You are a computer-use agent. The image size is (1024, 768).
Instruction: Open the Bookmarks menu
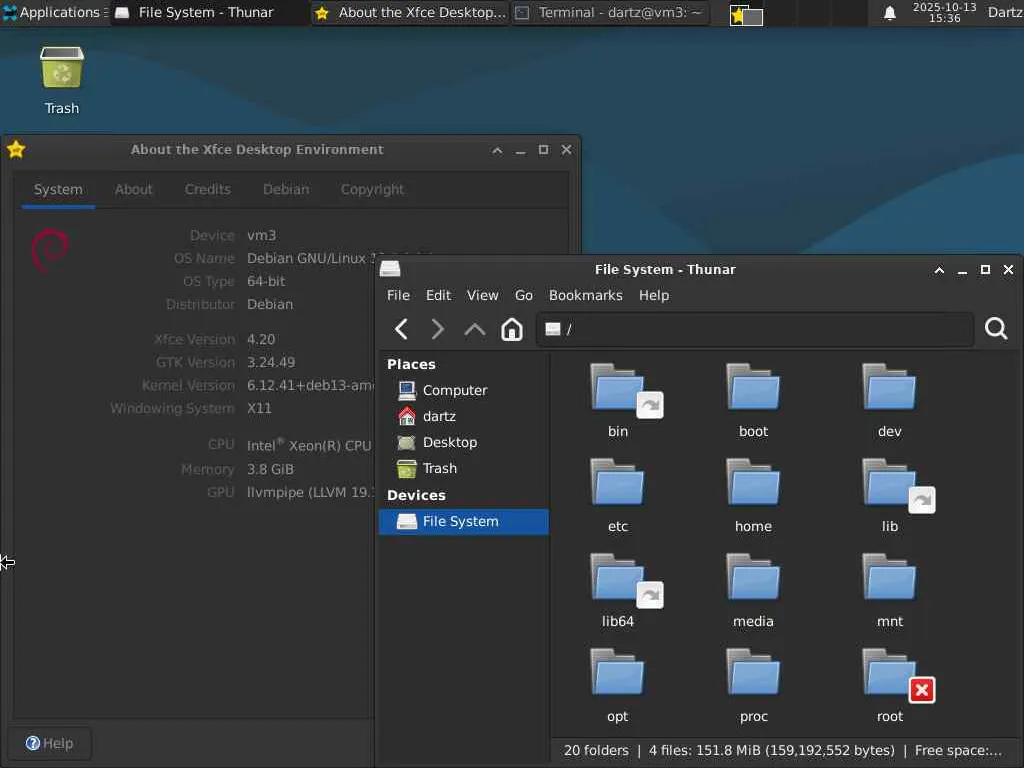586,295
